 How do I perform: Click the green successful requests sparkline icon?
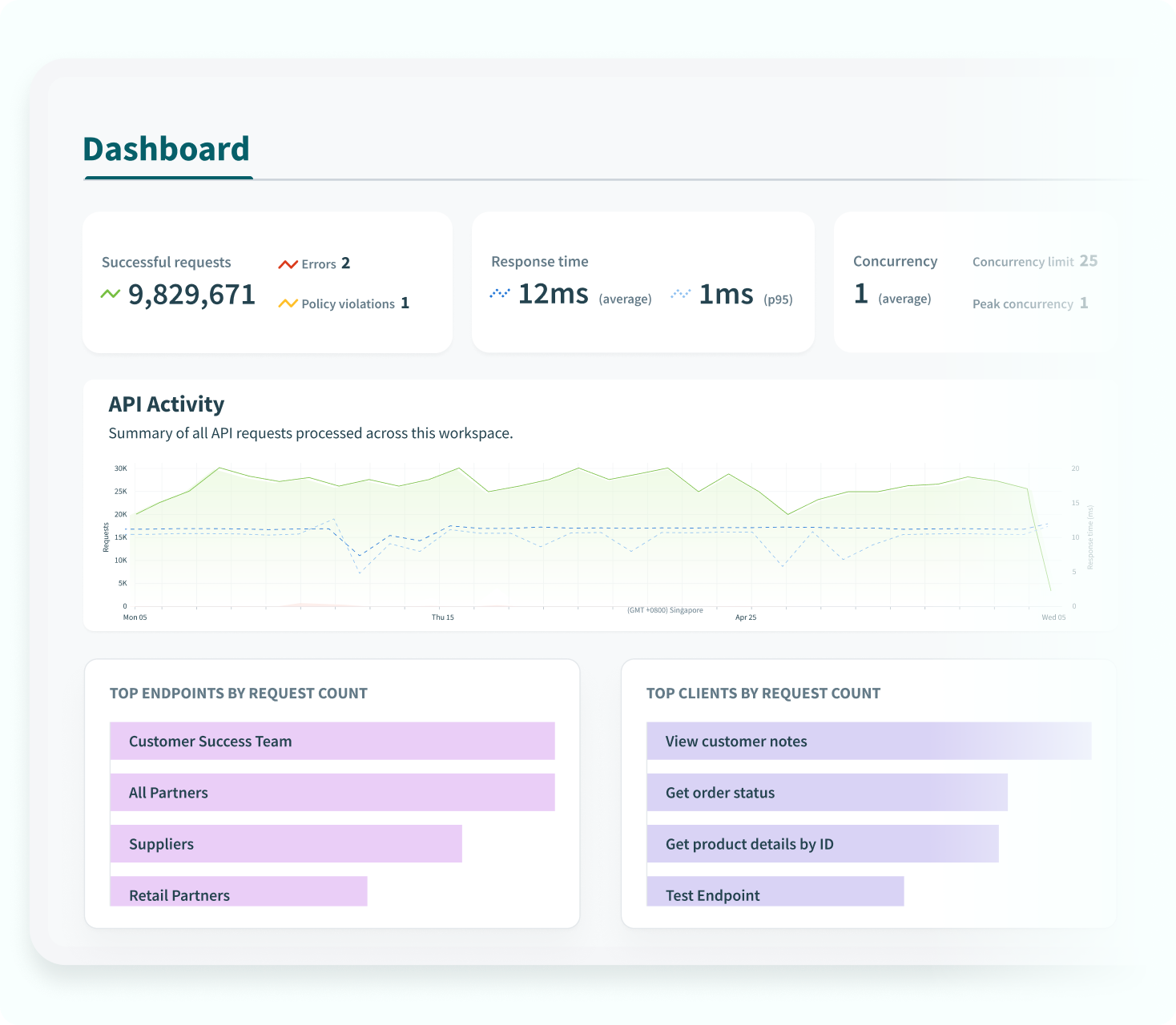[111, 294]
